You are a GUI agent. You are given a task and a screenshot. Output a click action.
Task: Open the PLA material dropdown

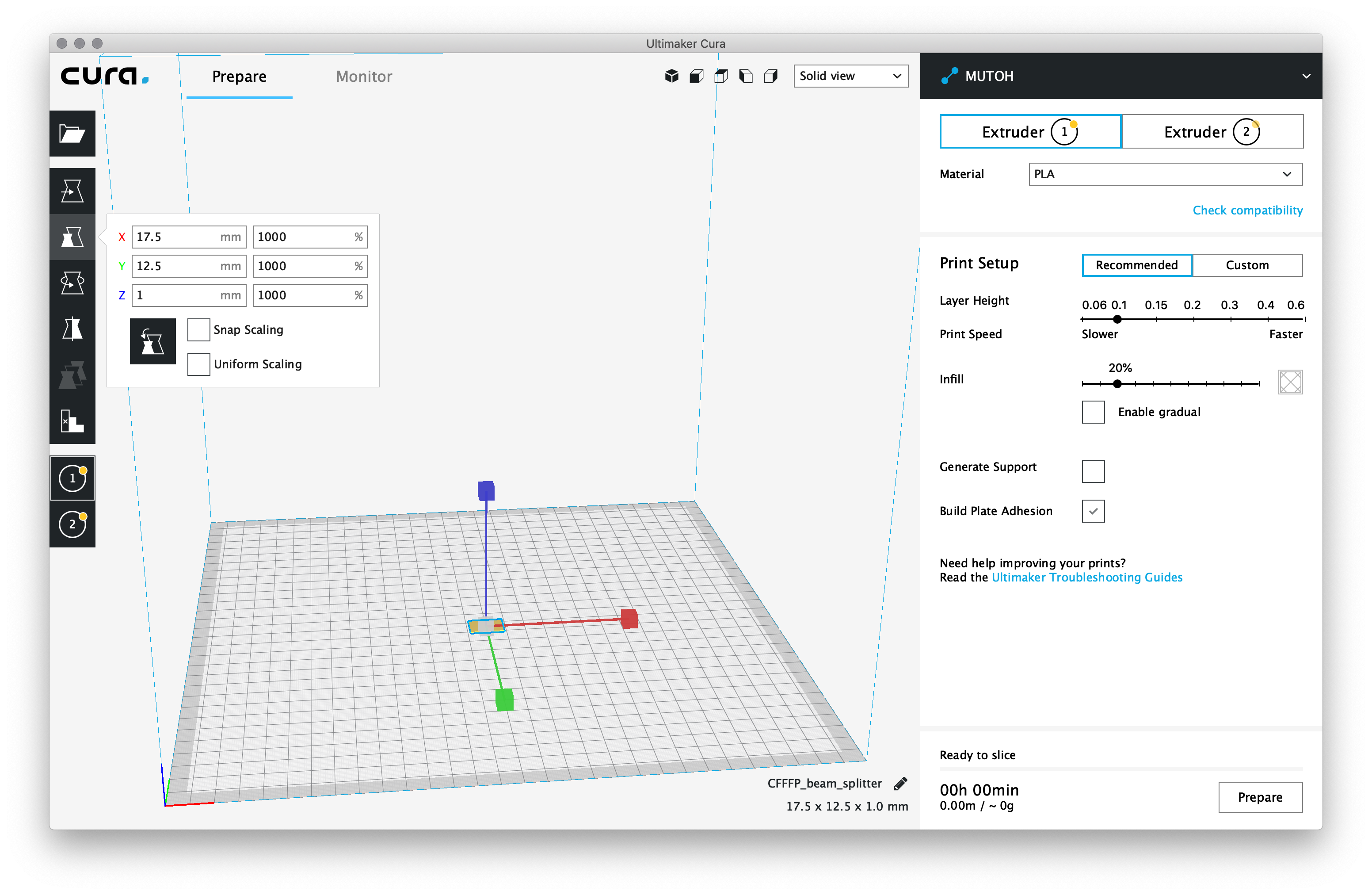pyautogui.click(x=1165, y=174)
